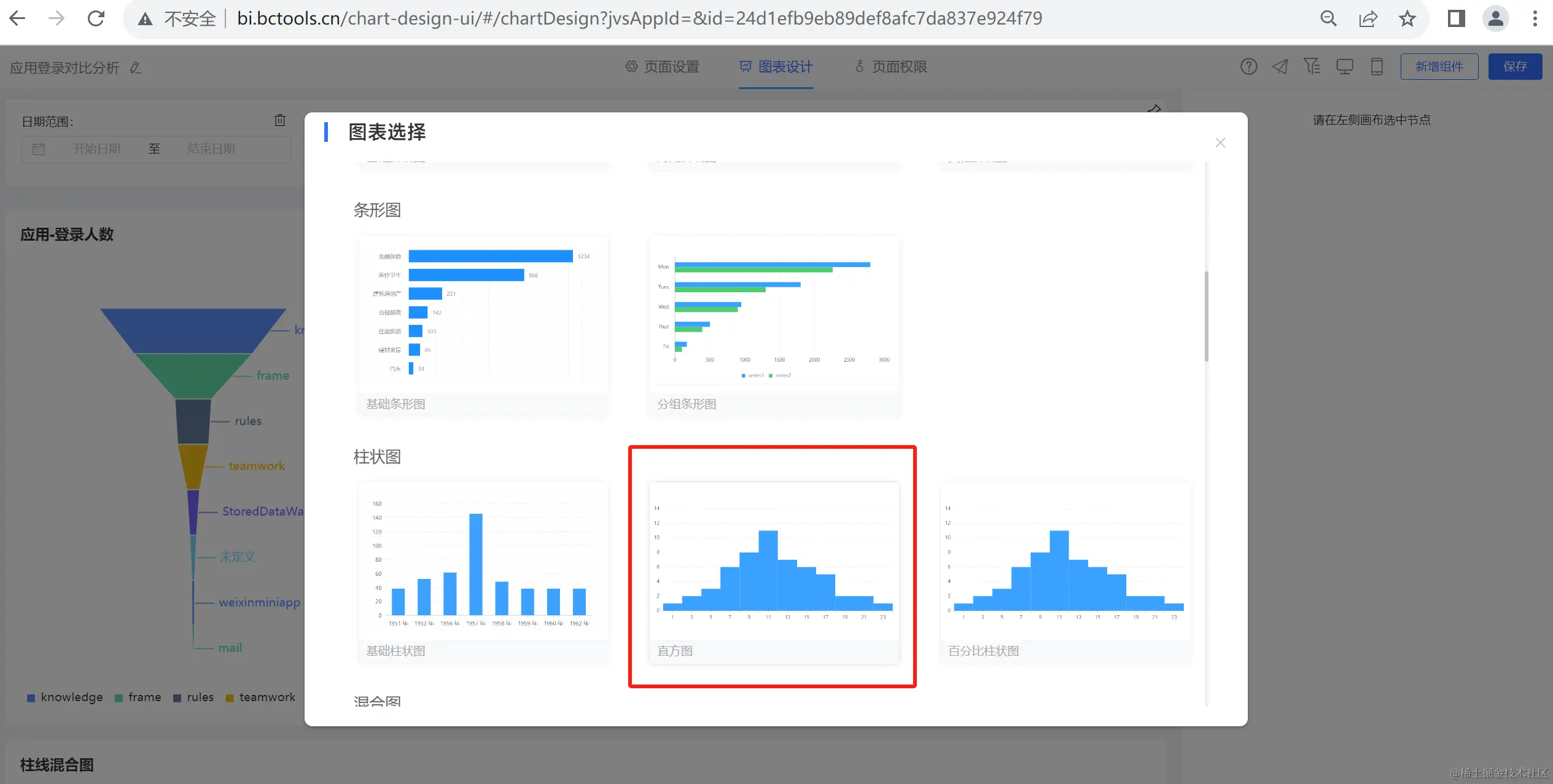This screenshot has height=784, width=1553.
Task: Click browser bookmark star icon
Action: [1407, 18]
